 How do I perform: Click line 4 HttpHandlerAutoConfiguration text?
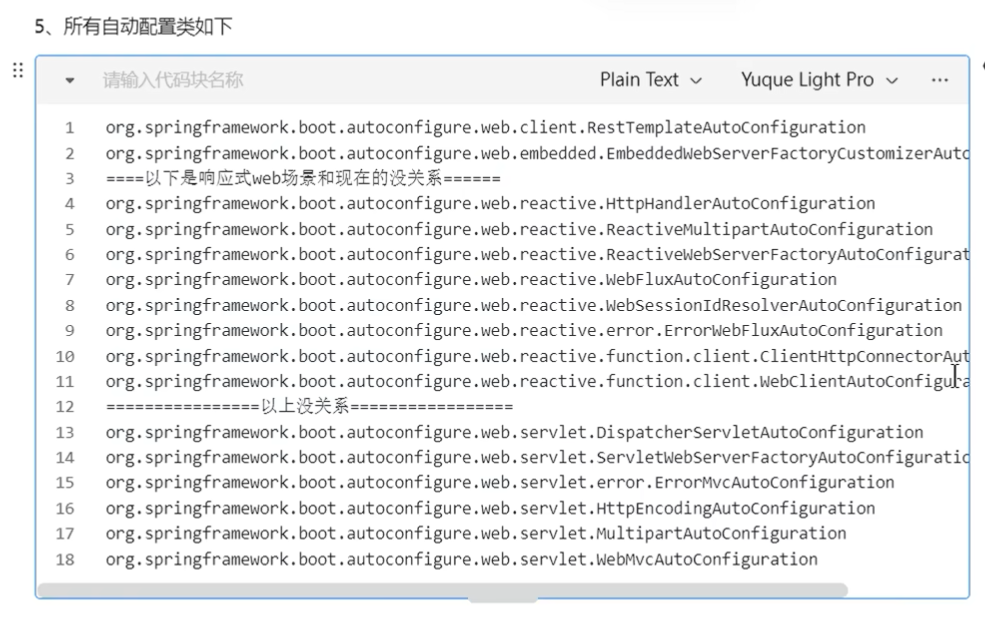point(740,204)
